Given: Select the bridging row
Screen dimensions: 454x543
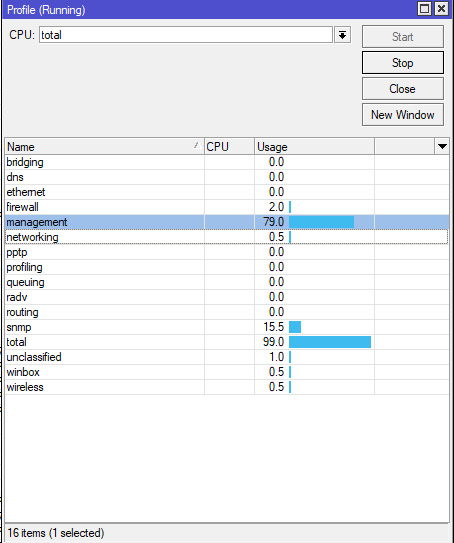Looking at the screenshot, I should (227, 162).
